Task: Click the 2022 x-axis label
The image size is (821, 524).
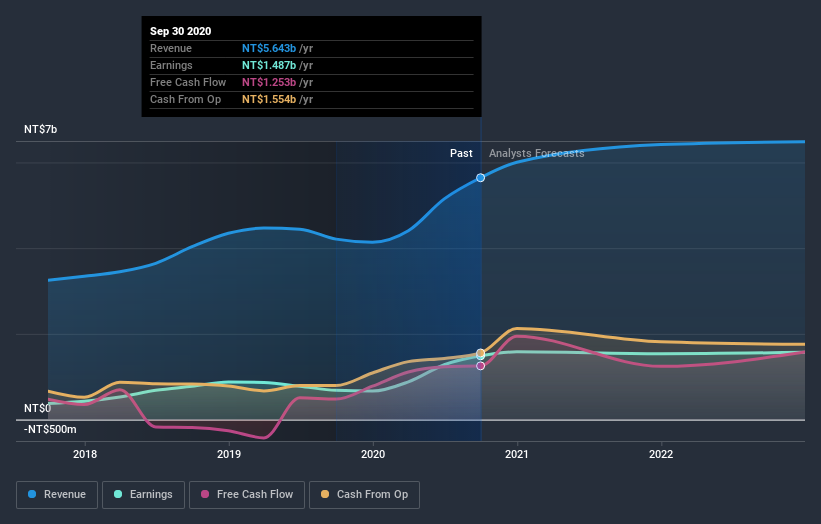Action: 661,454
